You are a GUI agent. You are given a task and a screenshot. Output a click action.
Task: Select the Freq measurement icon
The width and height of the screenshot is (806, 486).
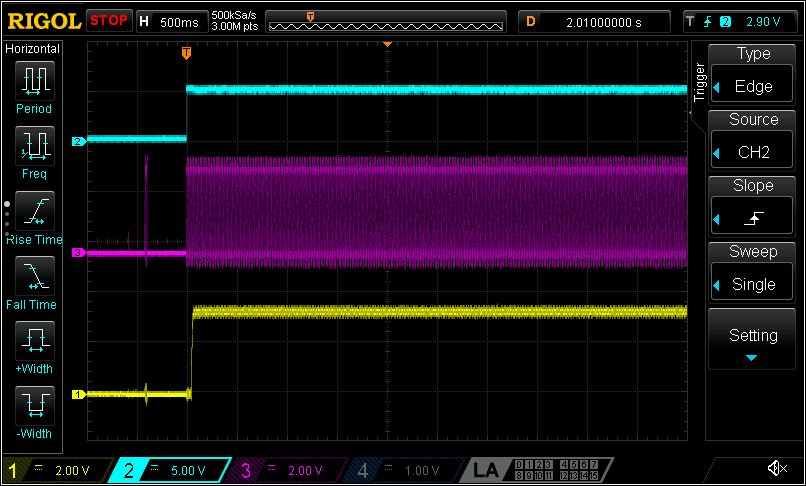(x=34, y=147)
